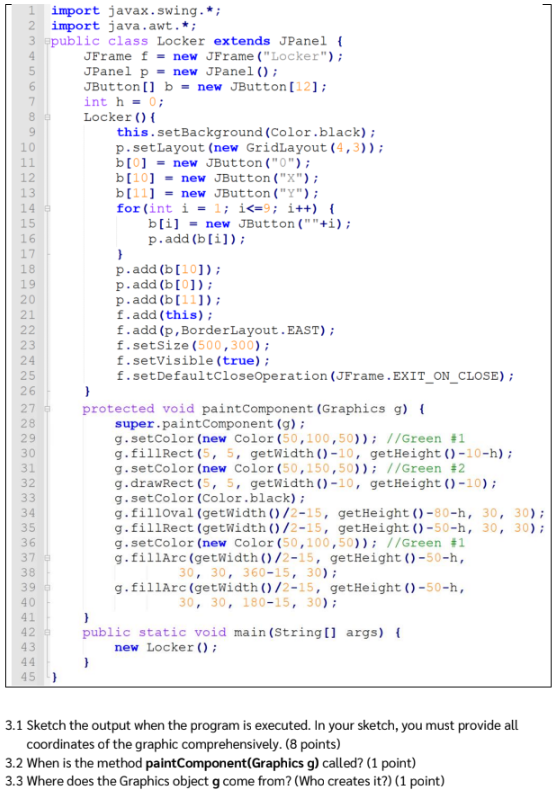Click the f.add(p,BorderLayout.EAST) line

tap(225, 331)
